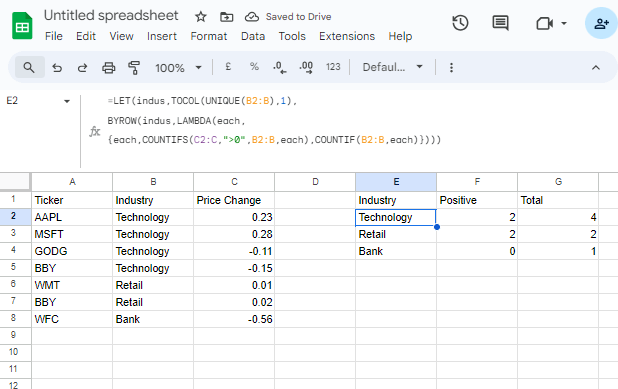This screenshot has width=618, height=389.
Task: Select the MSFT cell
Action: coord(72,234)
